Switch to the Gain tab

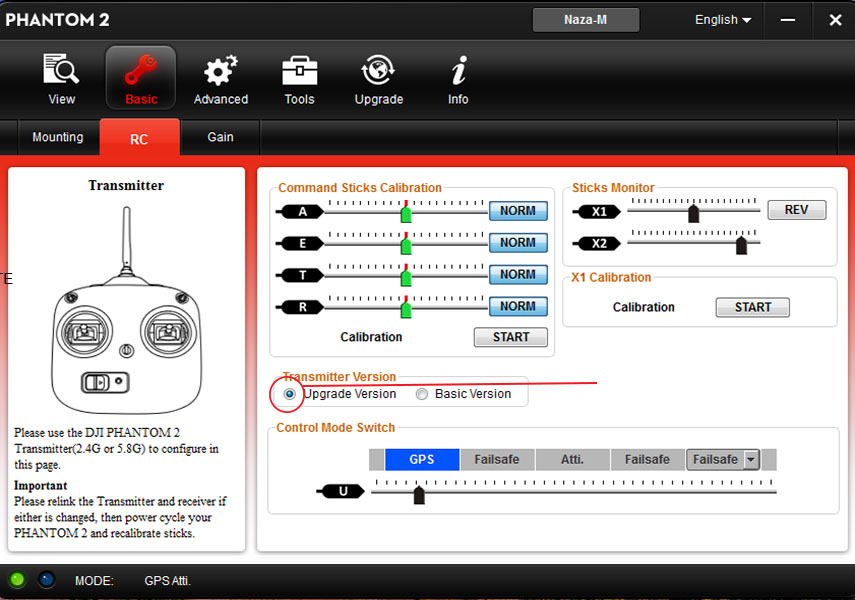pos(220,137)
